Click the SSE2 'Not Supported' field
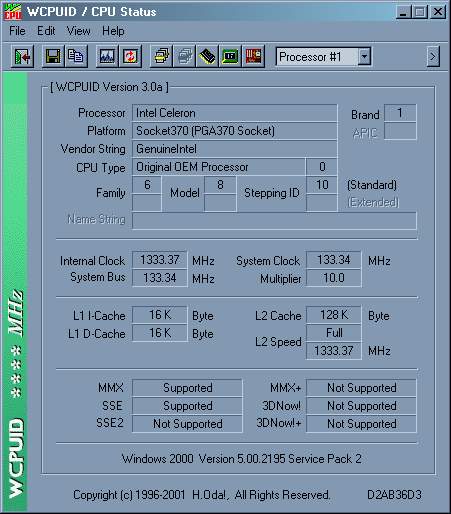 coord(187,424)
